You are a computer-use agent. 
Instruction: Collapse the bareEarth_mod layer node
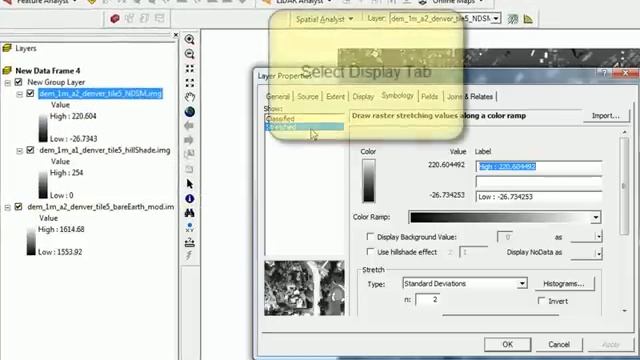click(7, 207)
